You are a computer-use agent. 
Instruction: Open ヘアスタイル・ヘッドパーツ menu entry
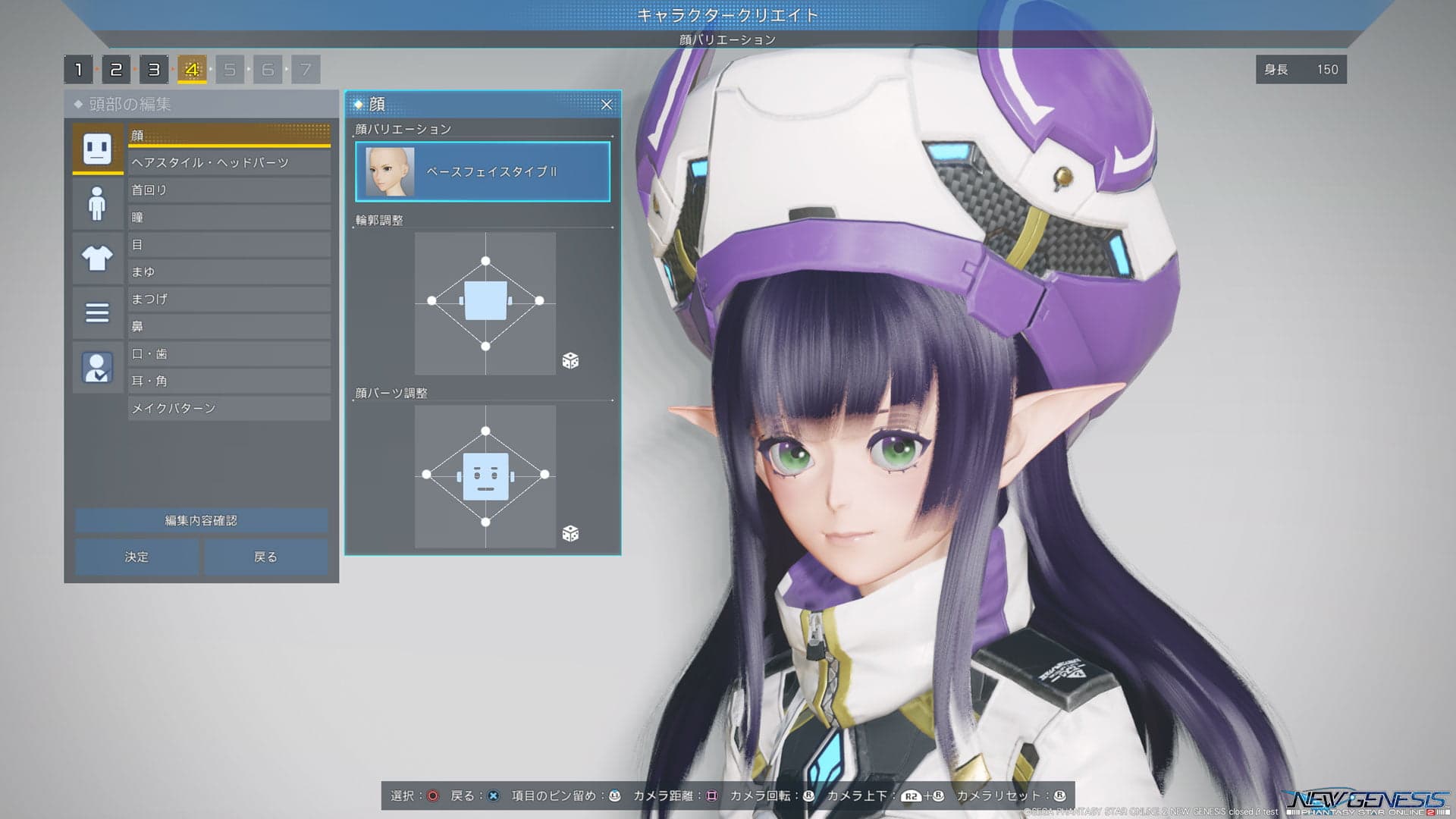229,162
